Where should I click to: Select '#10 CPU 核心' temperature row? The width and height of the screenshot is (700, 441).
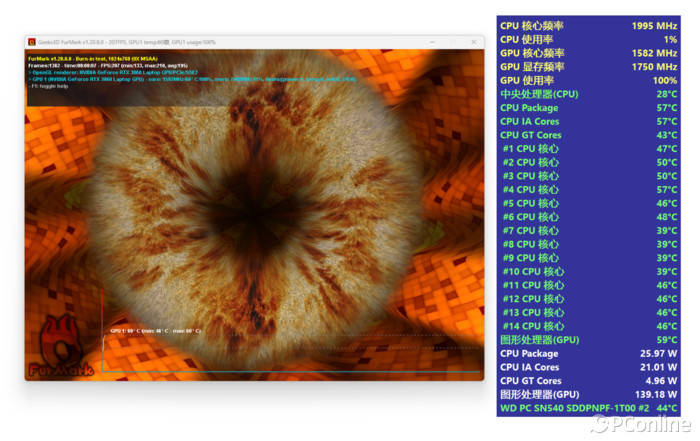588,271
